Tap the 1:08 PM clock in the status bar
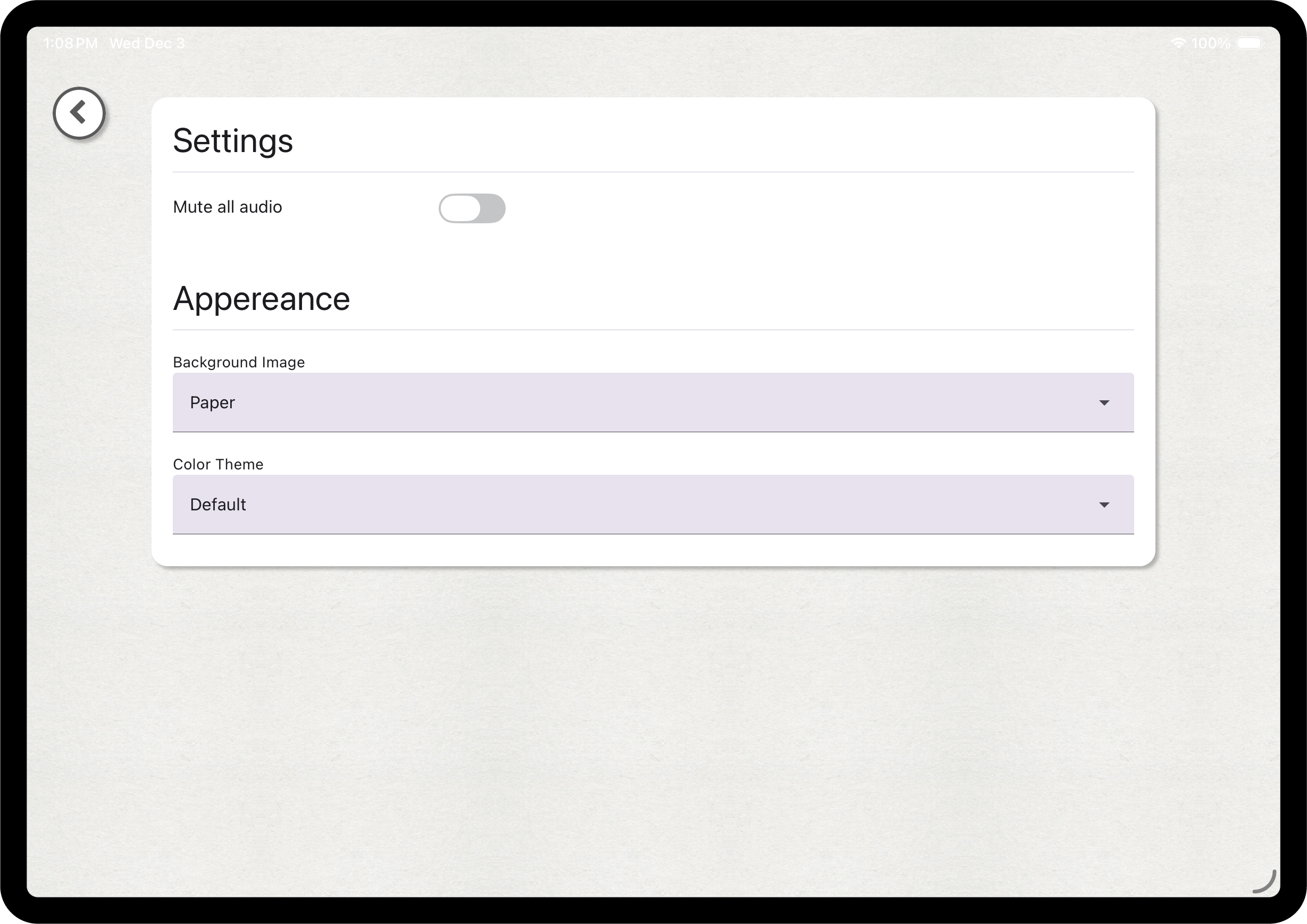 [71, 43]
